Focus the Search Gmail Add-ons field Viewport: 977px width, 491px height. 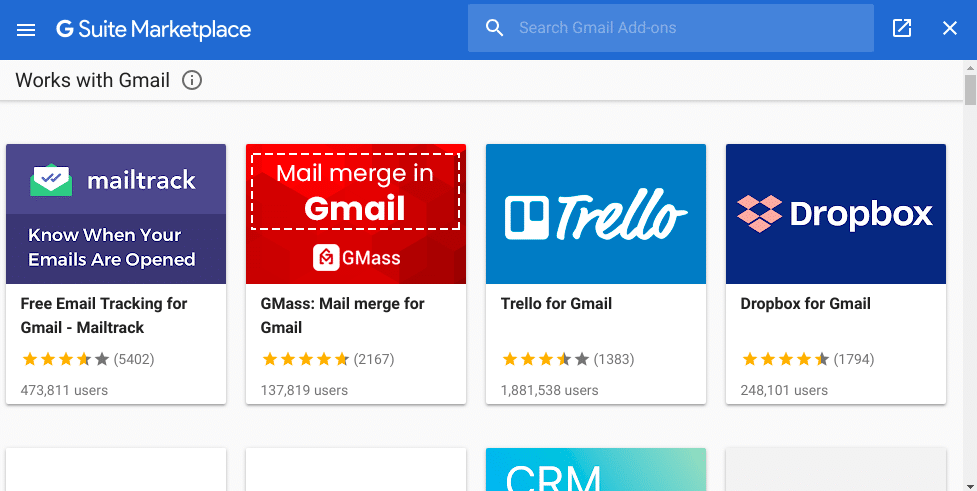point(670,28)
